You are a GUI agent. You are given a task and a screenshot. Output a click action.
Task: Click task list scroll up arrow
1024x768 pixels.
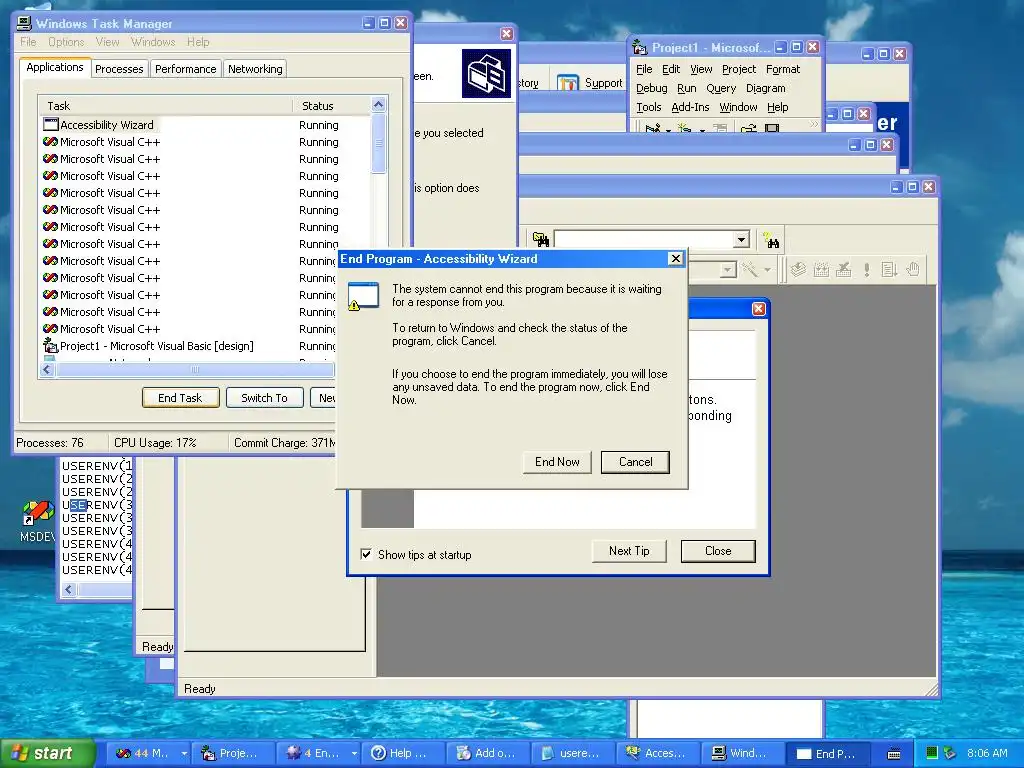379,104
